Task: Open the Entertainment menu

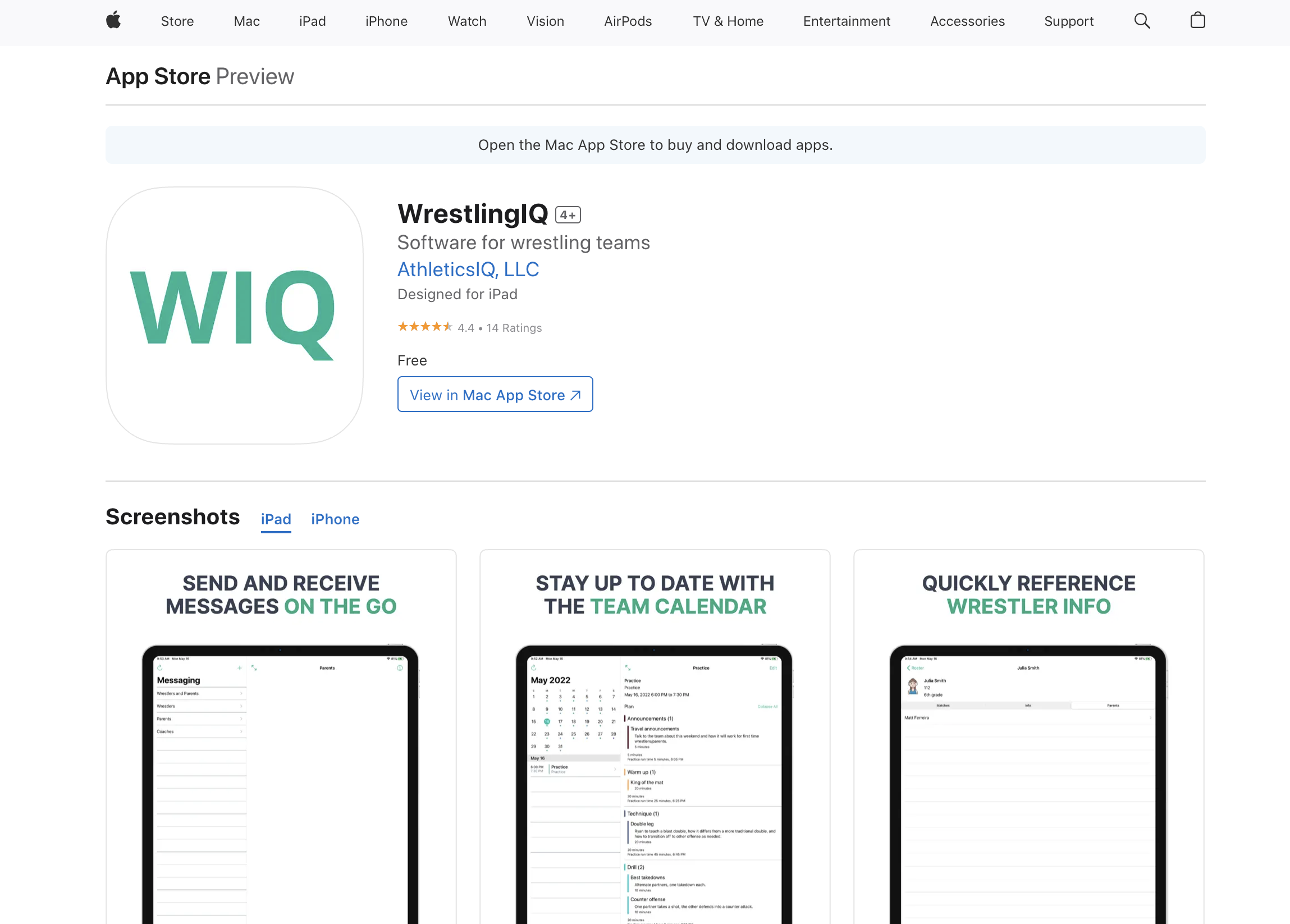Action: [847, 21]
